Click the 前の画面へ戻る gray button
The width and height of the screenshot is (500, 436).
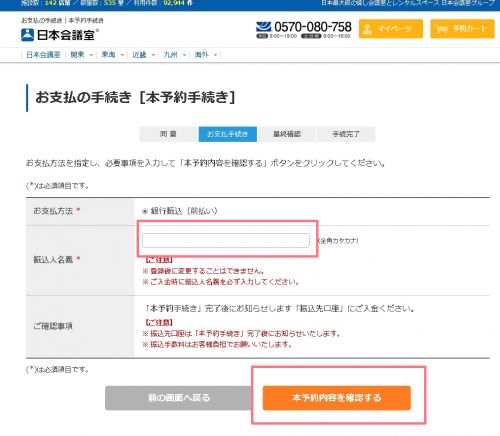pyautogui.click(x=179, y=398)
